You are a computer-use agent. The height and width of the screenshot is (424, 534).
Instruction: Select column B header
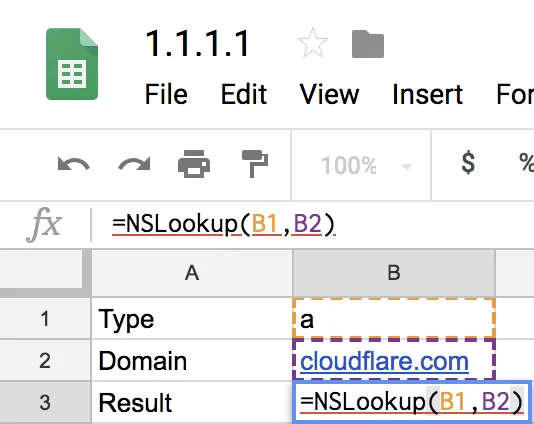[x=394, y=273]
